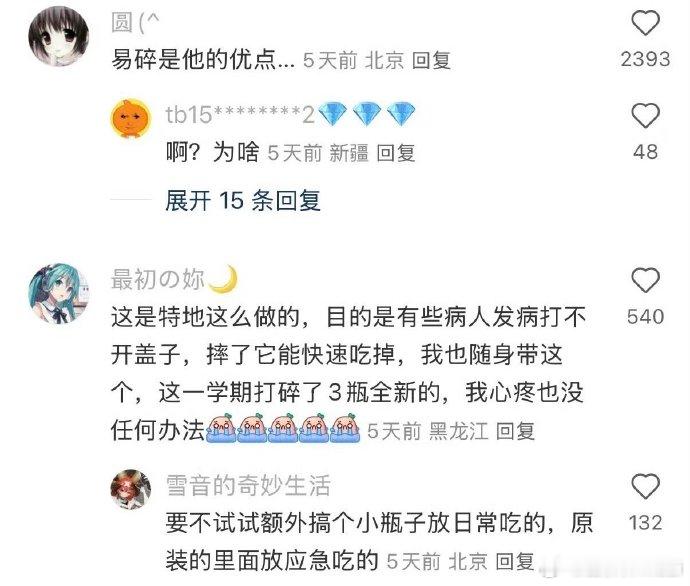Open the anime girl avatar of 圆
690x586 pixels.
coord(59,37)
